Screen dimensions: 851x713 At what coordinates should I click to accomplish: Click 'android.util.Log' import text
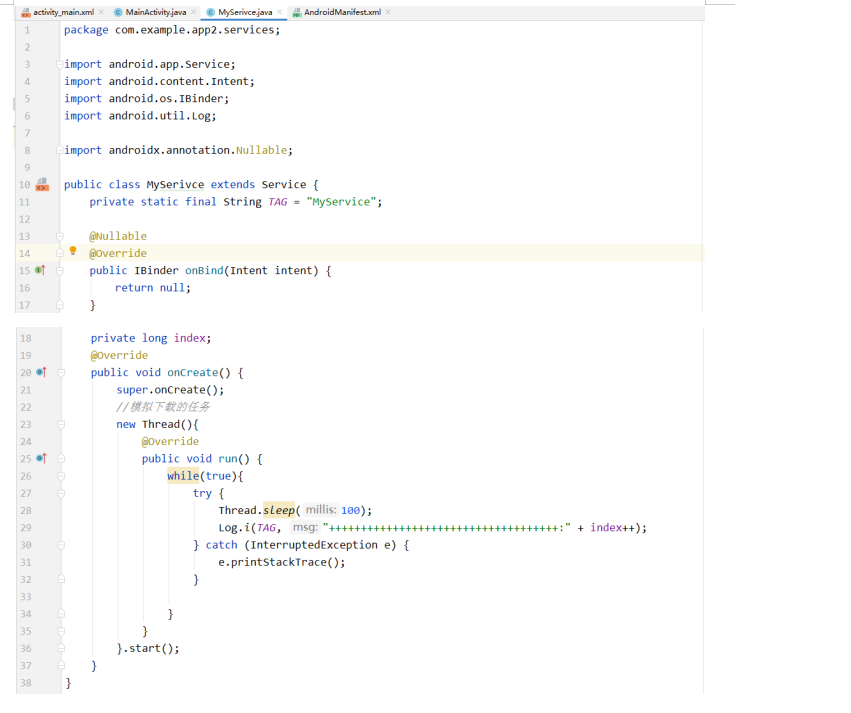(x=159, y=116)
